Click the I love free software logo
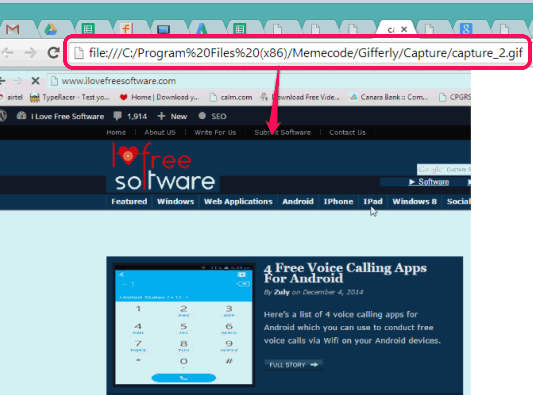This screenshot has width=533, height=395. pos(163,167)
